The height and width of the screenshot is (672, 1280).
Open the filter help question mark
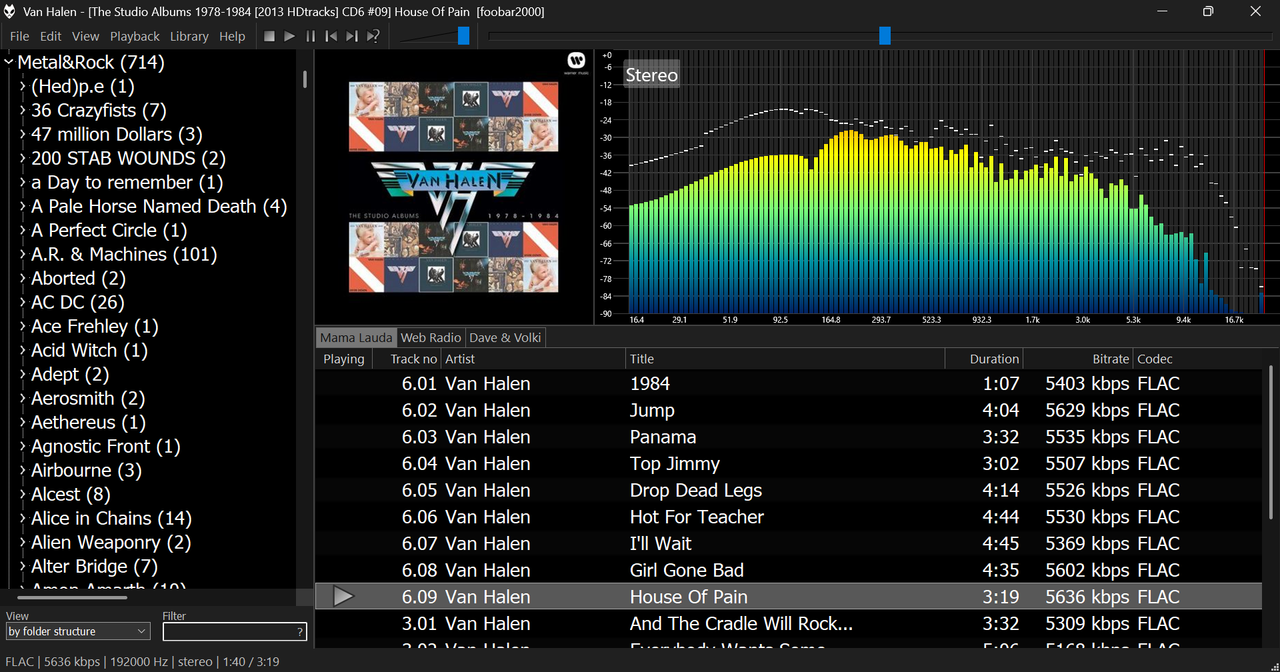(x=300, y=632)
